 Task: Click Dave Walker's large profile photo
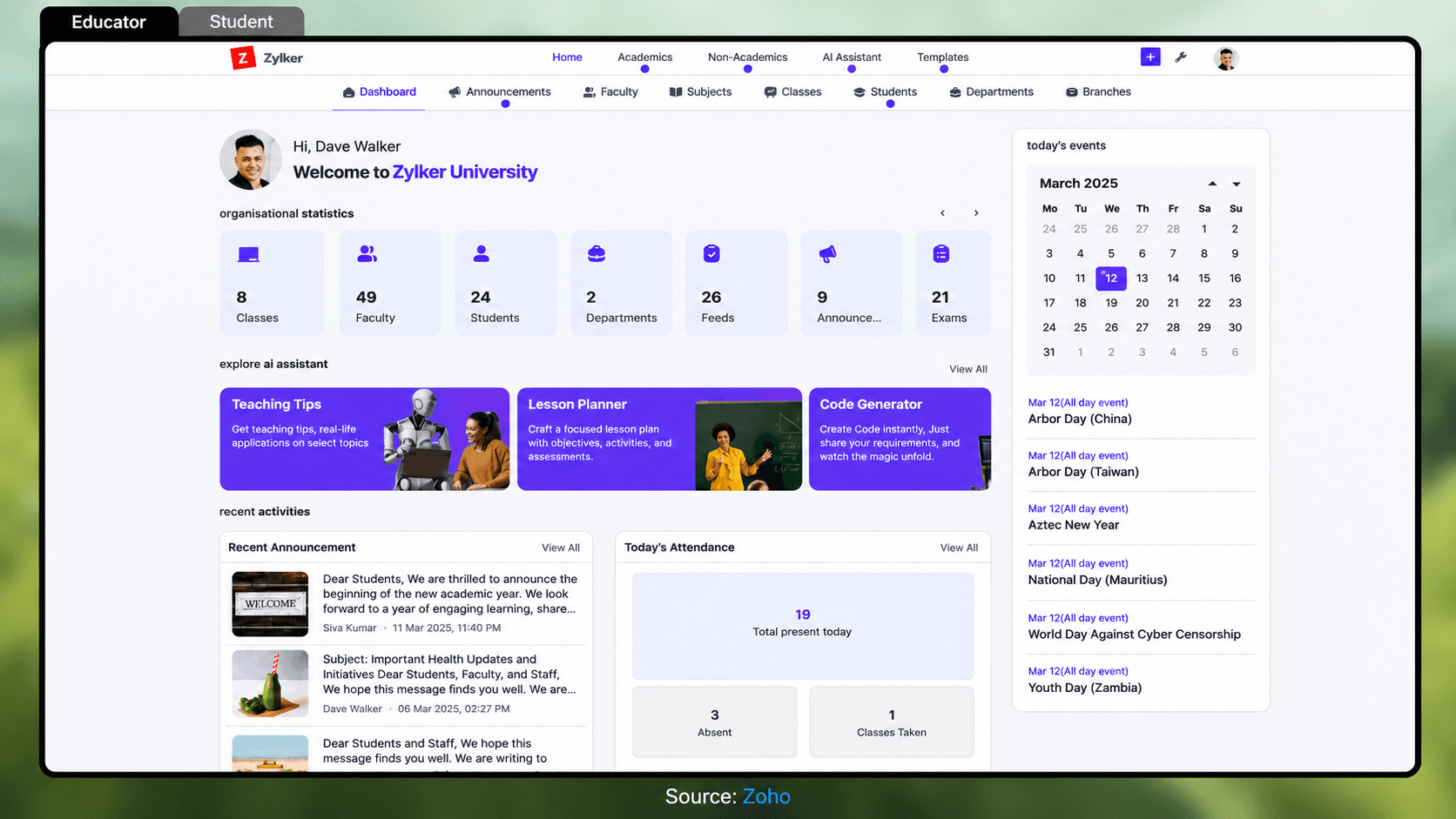pyautogui.click(x=251, y=160)
